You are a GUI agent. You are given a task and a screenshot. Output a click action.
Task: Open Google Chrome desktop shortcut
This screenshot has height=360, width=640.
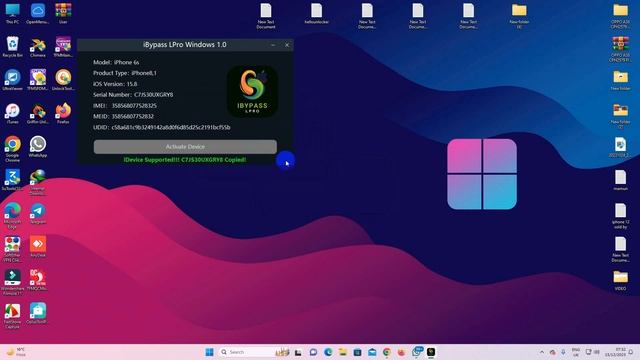point(12,149)
